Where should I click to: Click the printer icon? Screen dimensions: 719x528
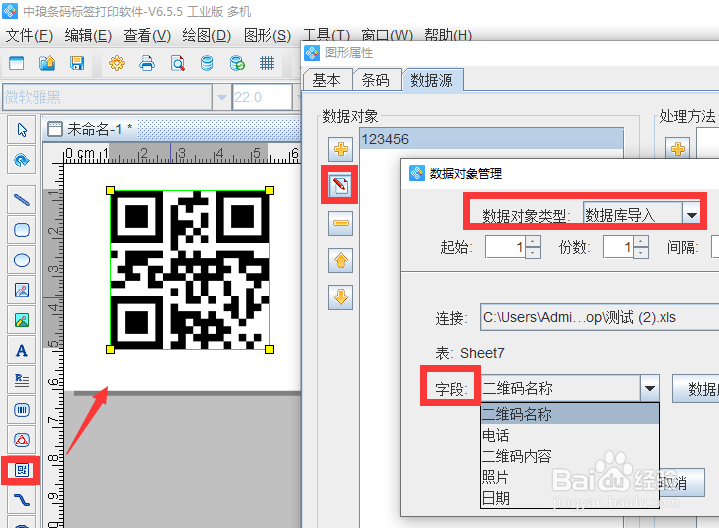pyautogui.click(x=147, y=63)
